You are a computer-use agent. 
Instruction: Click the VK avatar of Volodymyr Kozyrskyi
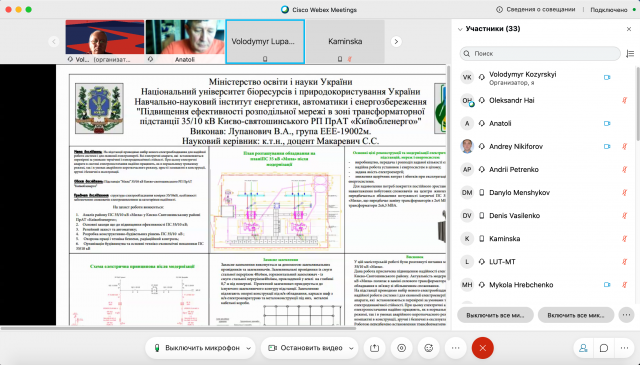click(x=467, y=77)
